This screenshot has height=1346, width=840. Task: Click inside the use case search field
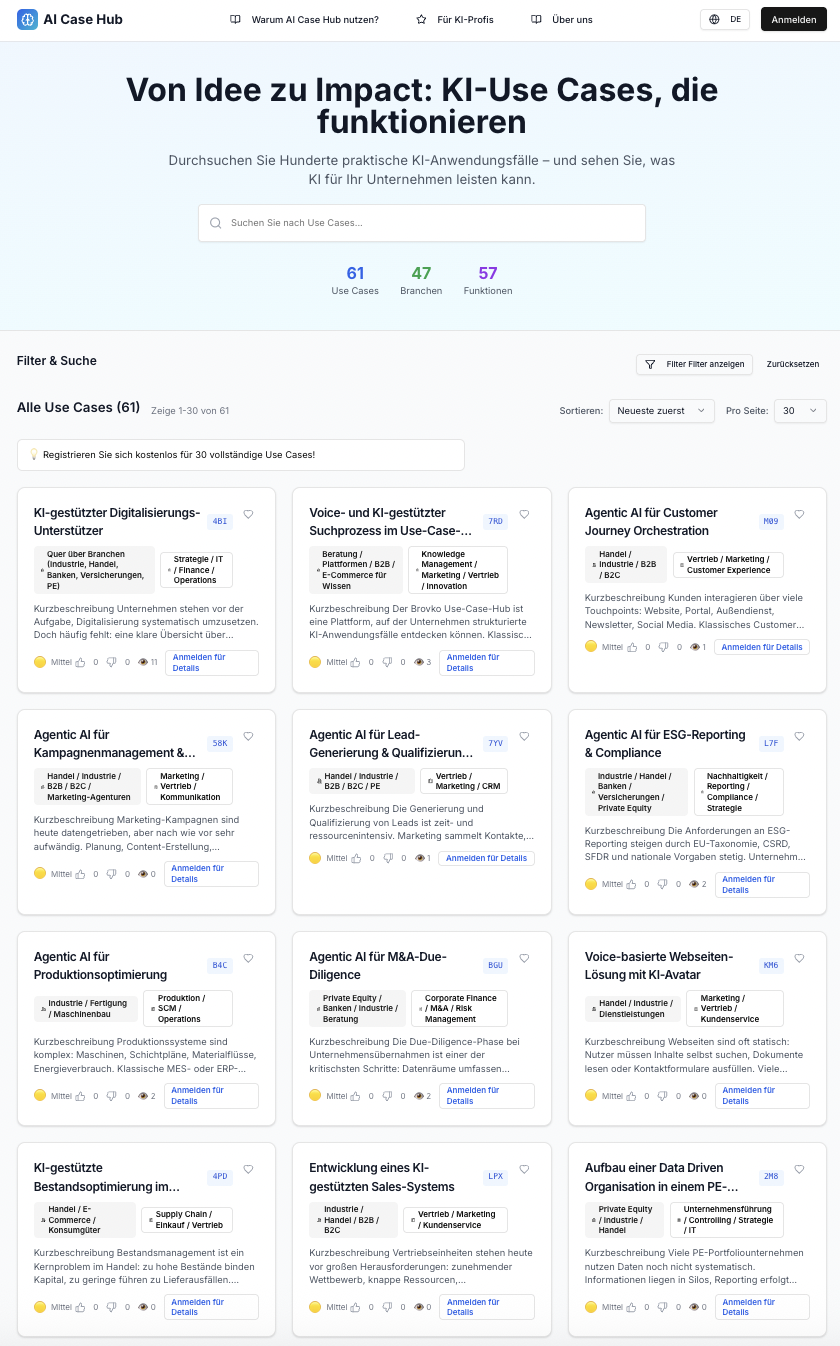pyautogui.click(x=420, y=223)
